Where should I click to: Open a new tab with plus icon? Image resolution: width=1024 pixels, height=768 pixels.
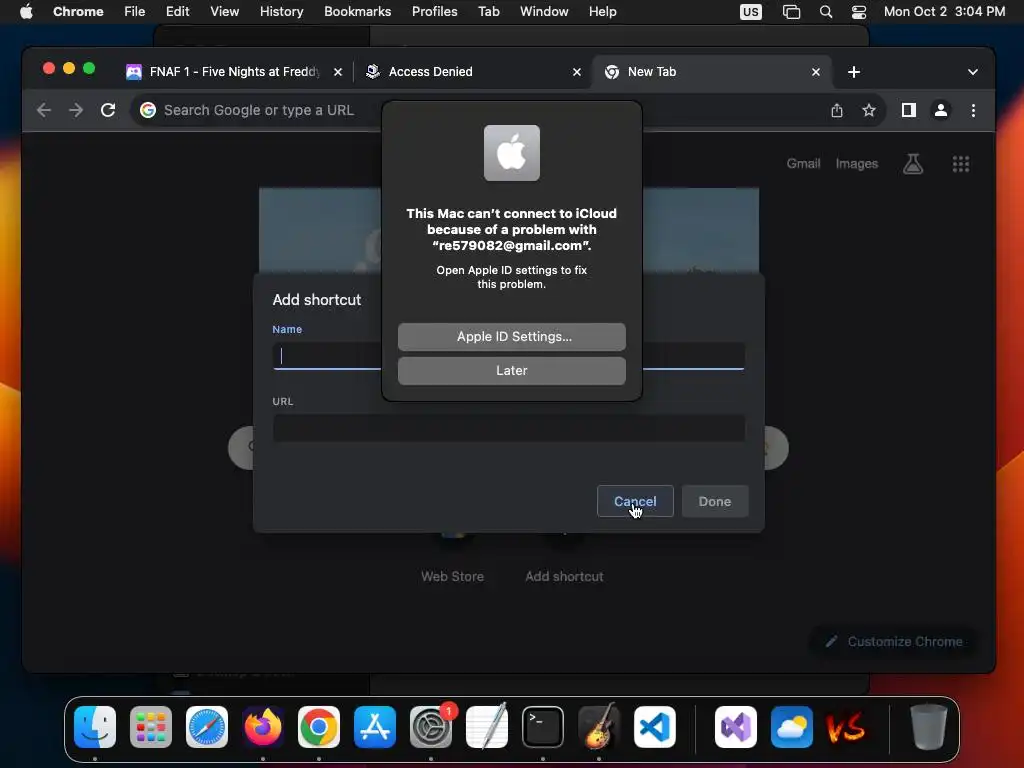coord(854,72)
